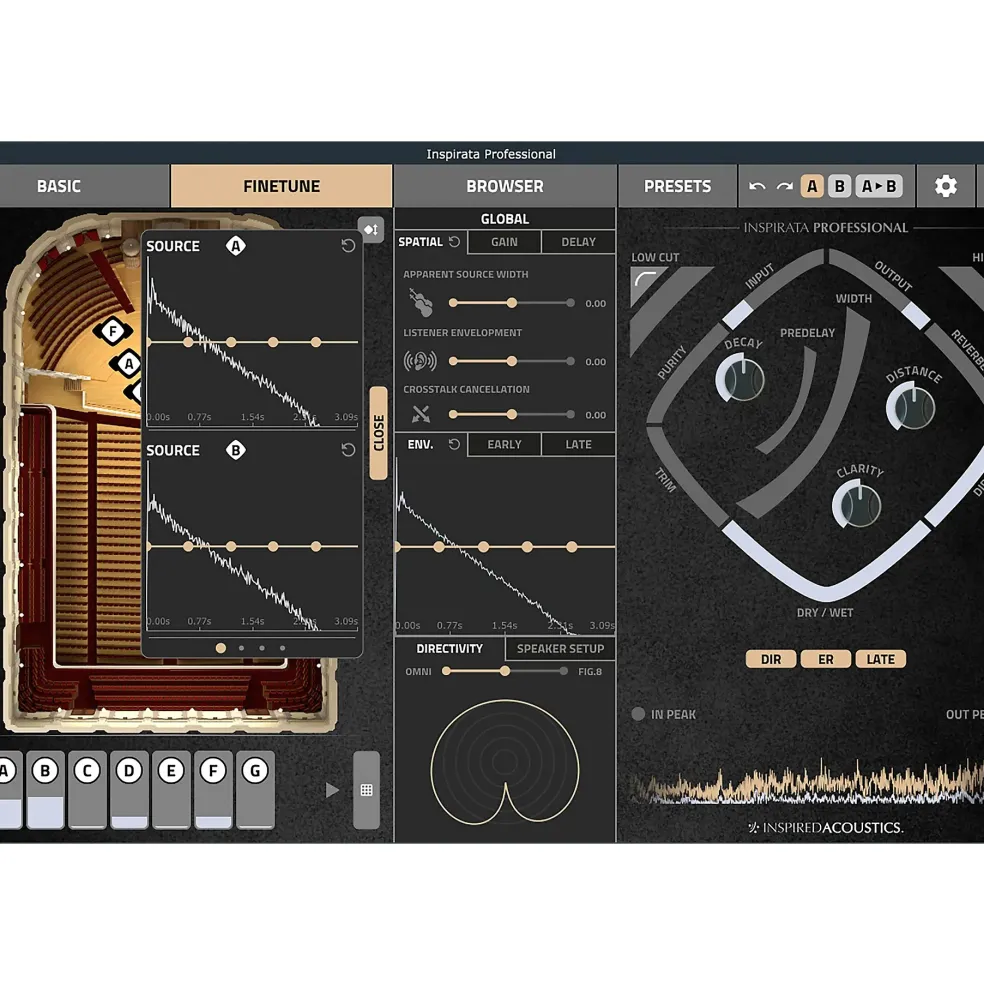Click the CLARITY knob
Image resolution: width=984 pixels, height=985 pixels.
pos(858,504)
